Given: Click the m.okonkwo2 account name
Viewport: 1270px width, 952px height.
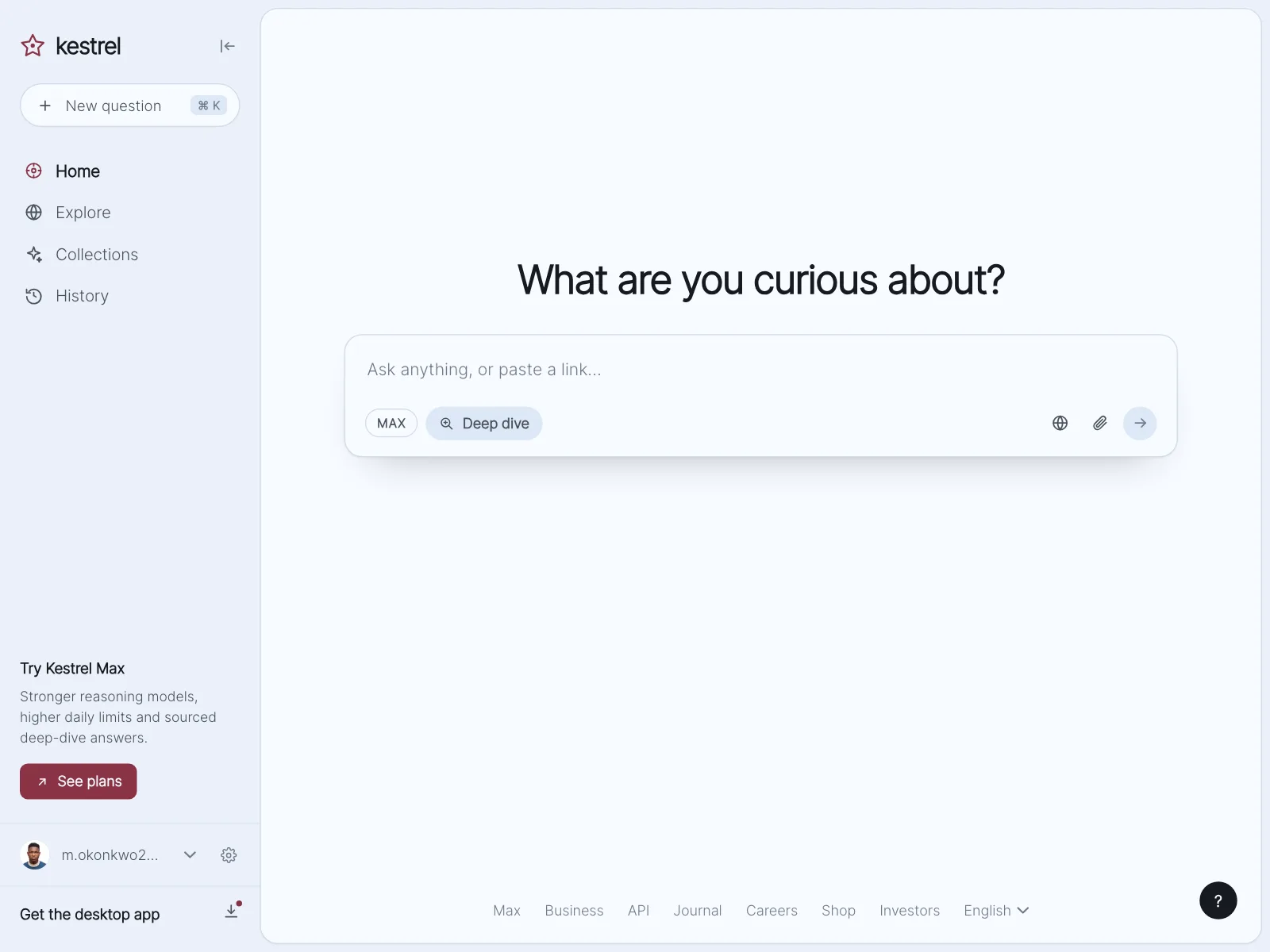Looking at the screenshot, I should tap(110, 855).
